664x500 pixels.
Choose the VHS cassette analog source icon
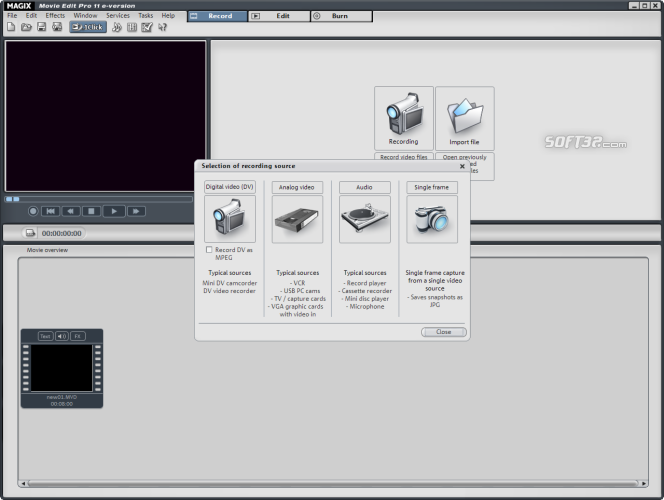(x=297, y=219)
